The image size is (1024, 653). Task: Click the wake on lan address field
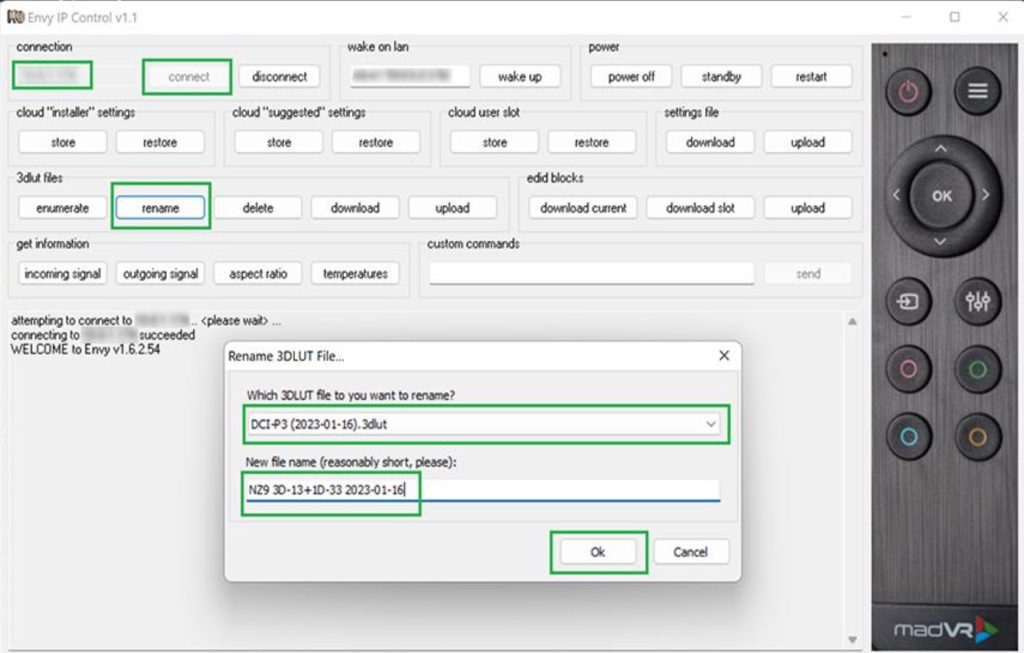tap(409, 76)
